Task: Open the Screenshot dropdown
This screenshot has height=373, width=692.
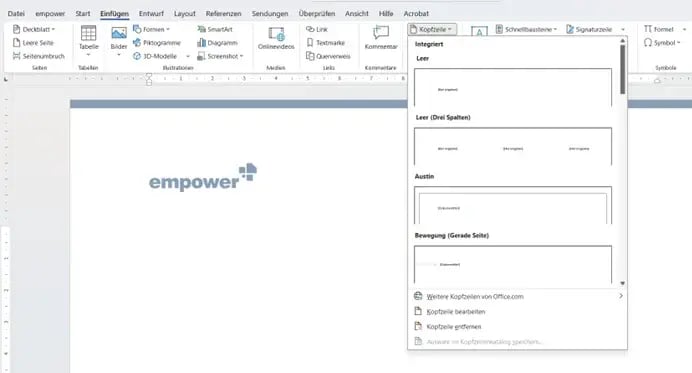Action: tap(220, 56)
